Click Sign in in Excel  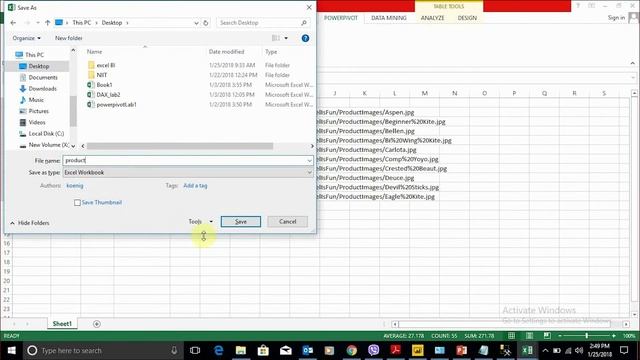click(x=616, y=18)
